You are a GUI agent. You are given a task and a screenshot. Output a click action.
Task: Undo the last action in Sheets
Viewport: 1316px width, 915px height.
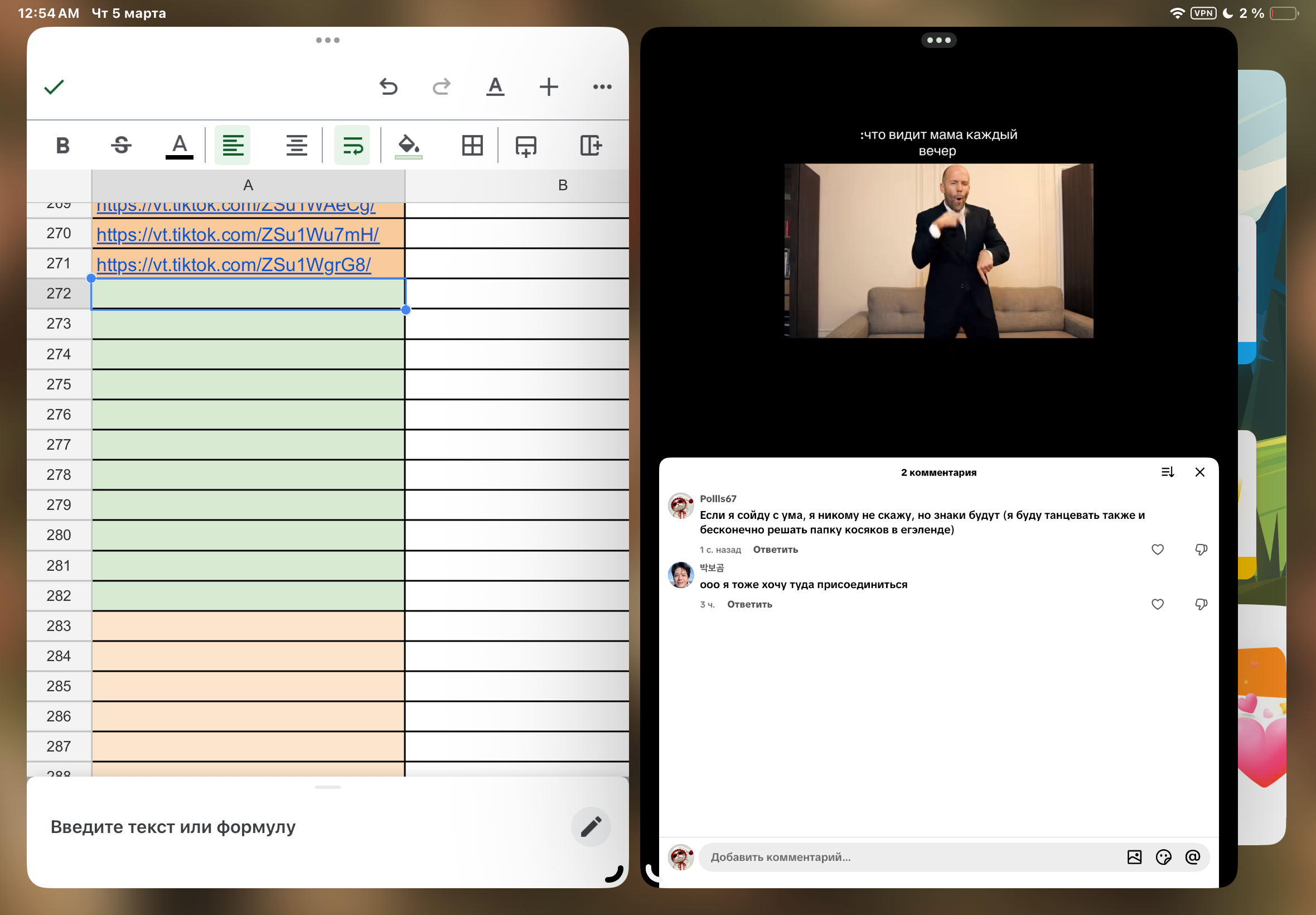click(x=389, y=86)
